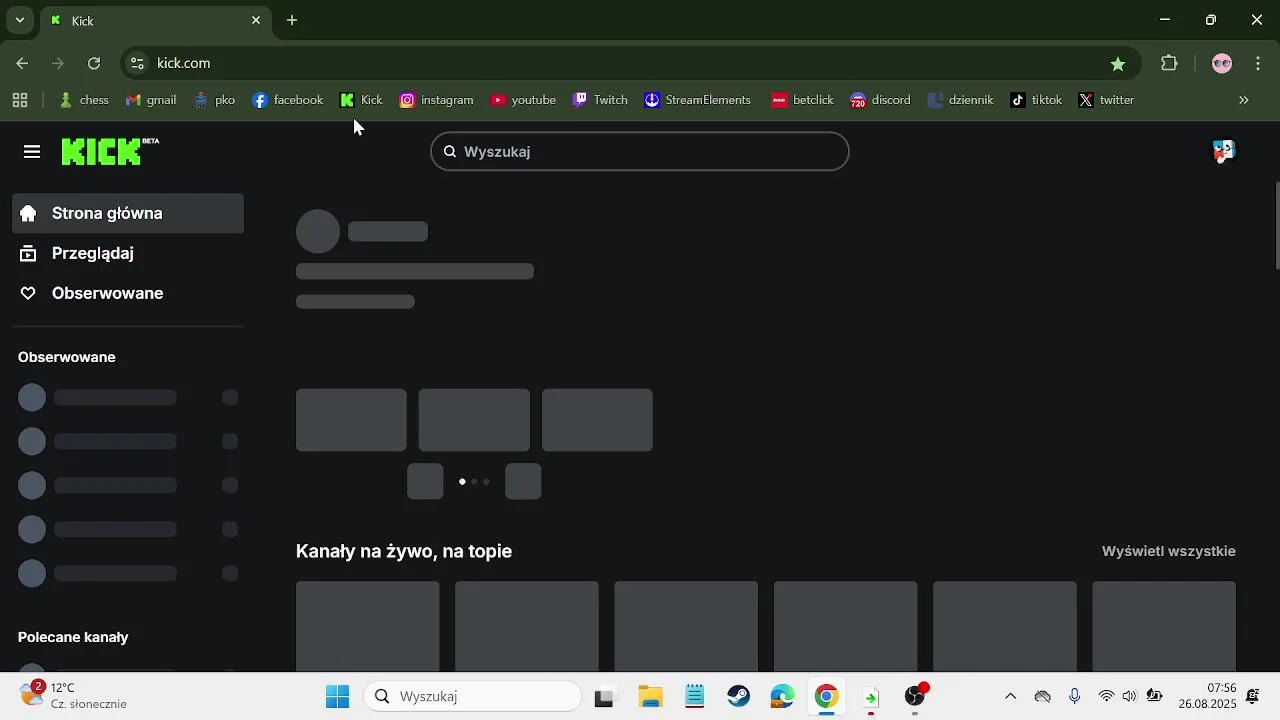Open the Kick hamburger sidebar menu
The height and width of the screenshot is (720, 1280).
click(32, 152)
